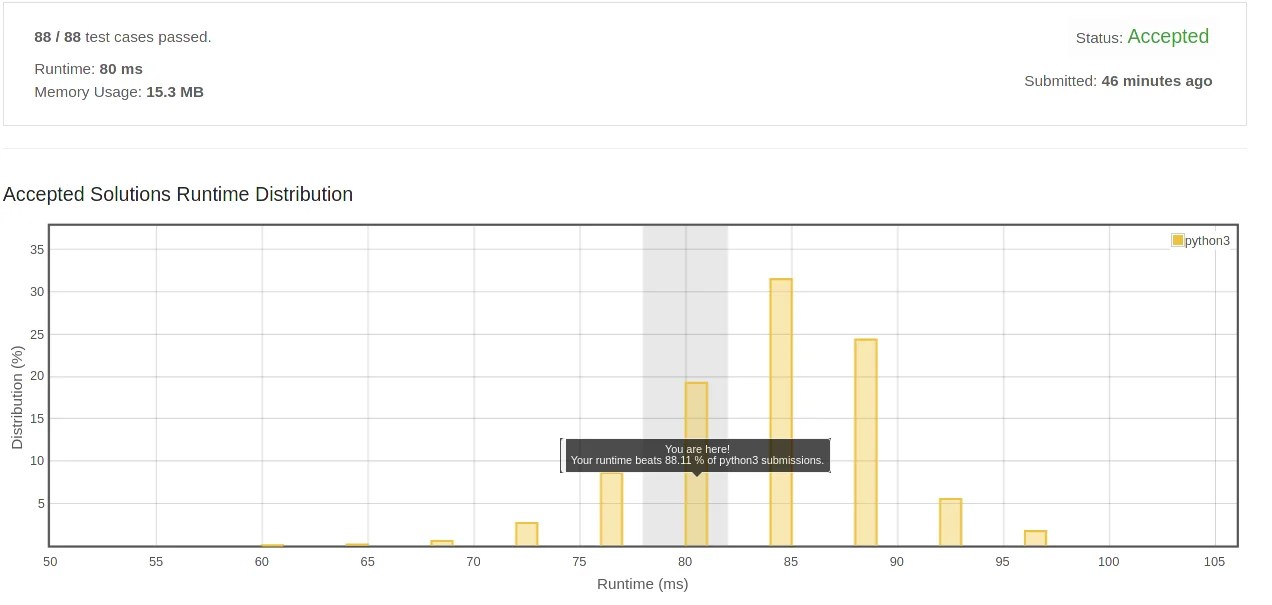
Task: Select the tiny bar near 68 ms
Action: [442, 543]
